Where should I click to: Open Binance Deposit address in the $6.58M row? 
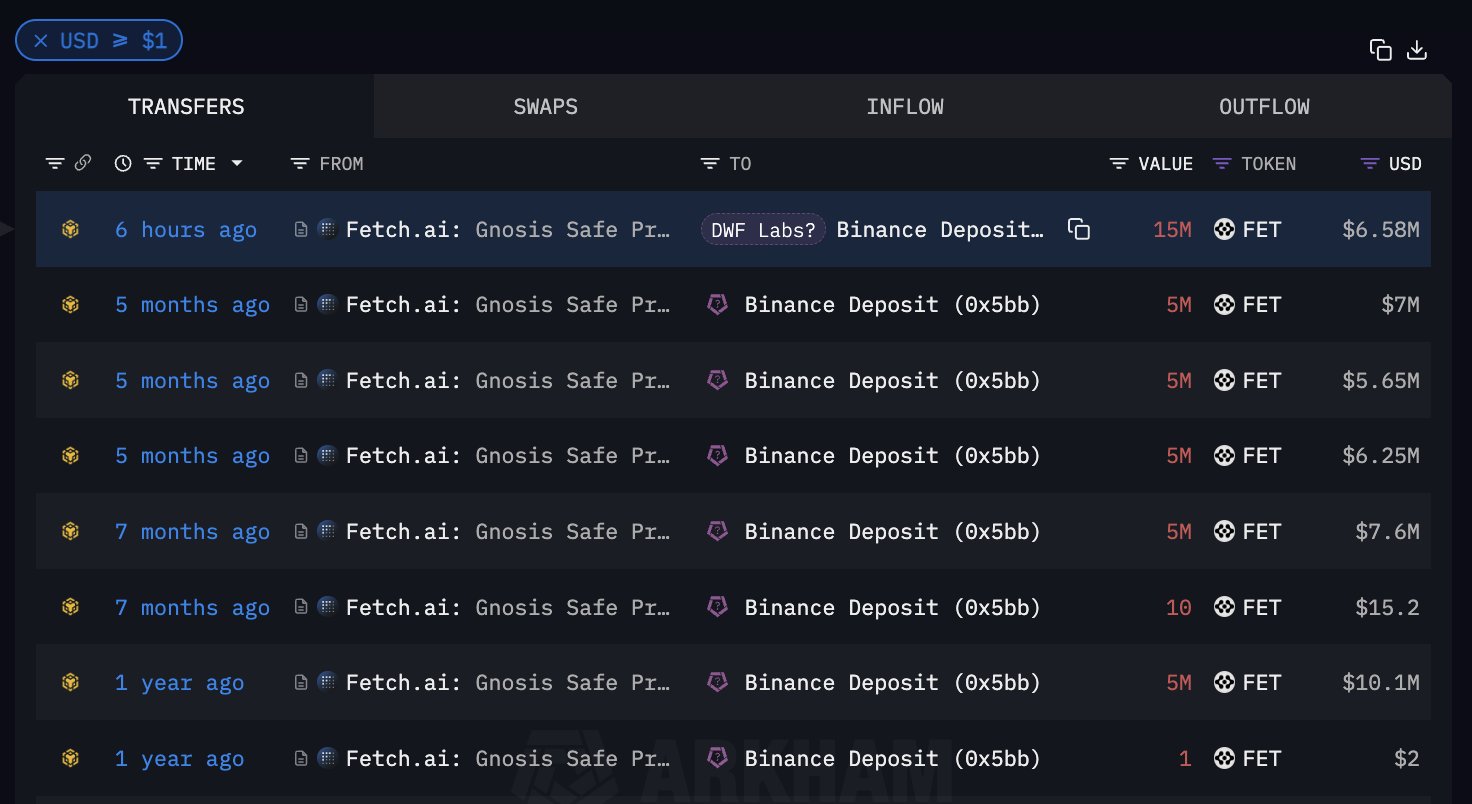(x=940, y=229)
